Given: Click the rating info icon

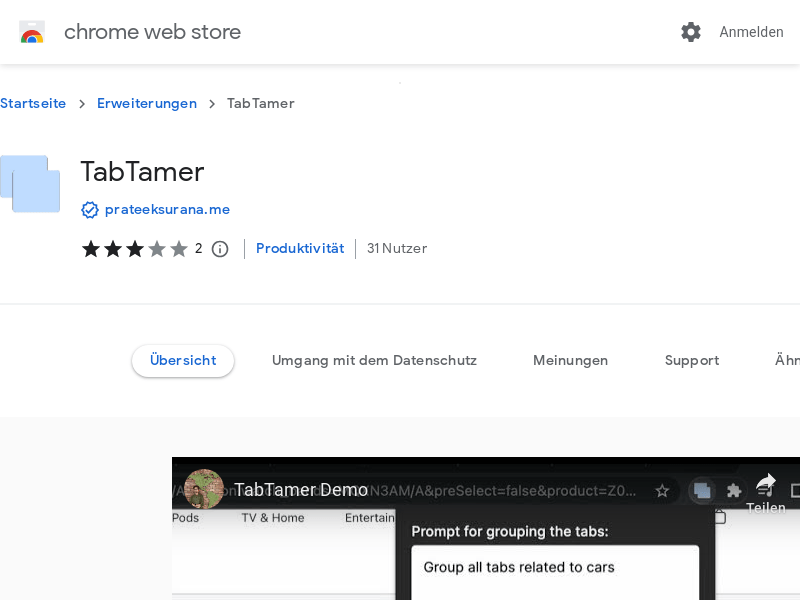Looking at the screenshot, I should [x=220, y=249].
